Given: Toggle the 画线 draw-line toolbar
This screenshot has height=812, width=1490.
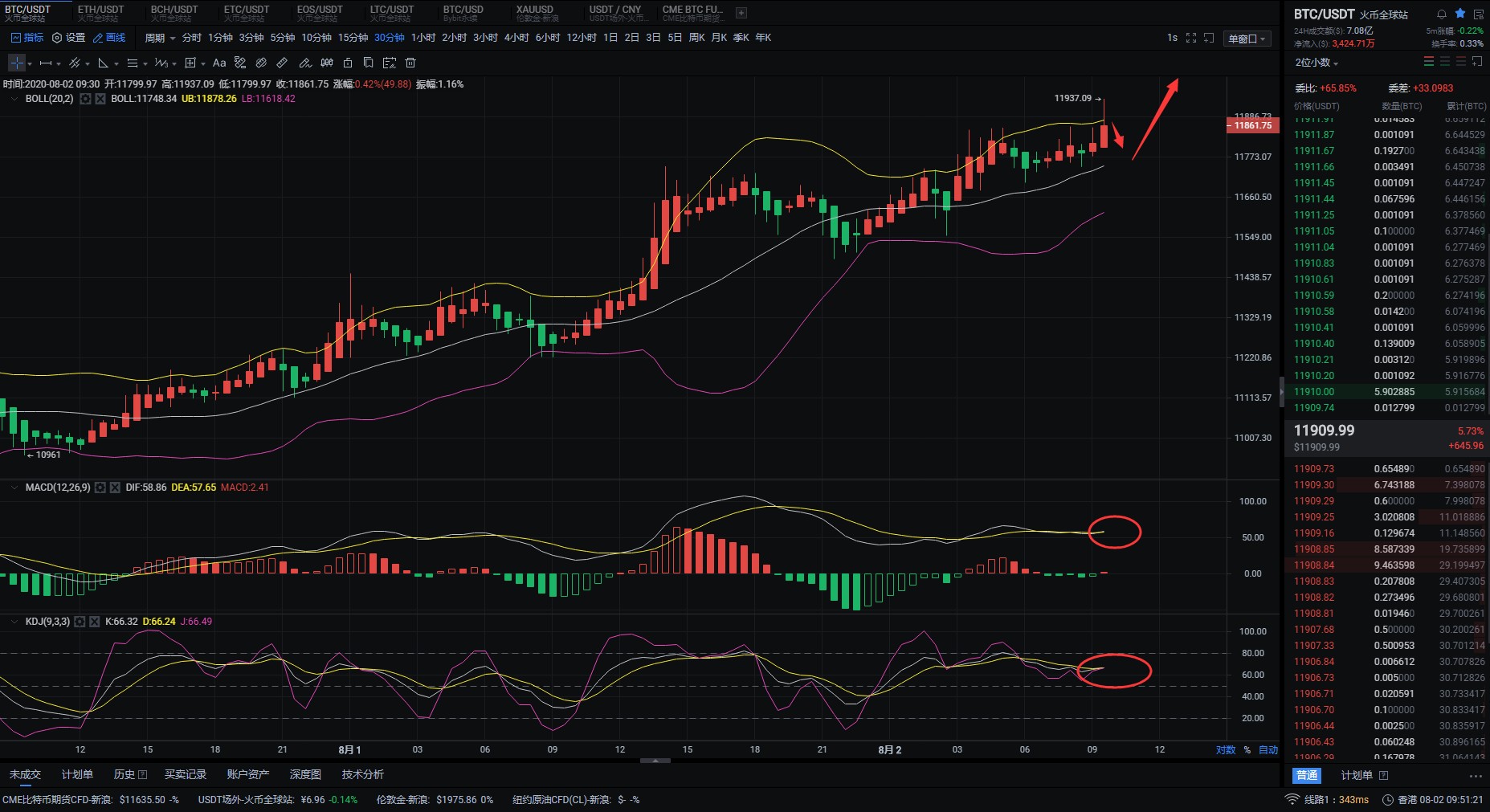Looking at the screenshot, I should [x=109, y=38].
